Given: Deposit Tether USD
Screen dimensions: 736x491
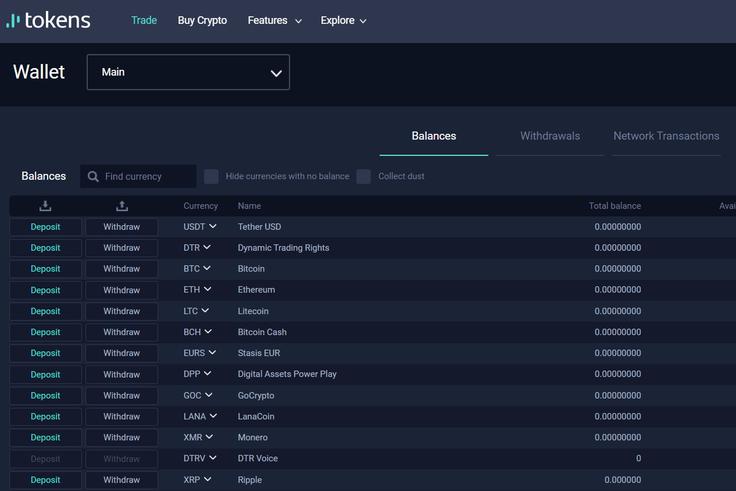Looking at the screenshot, I should [x=46, y=227].
